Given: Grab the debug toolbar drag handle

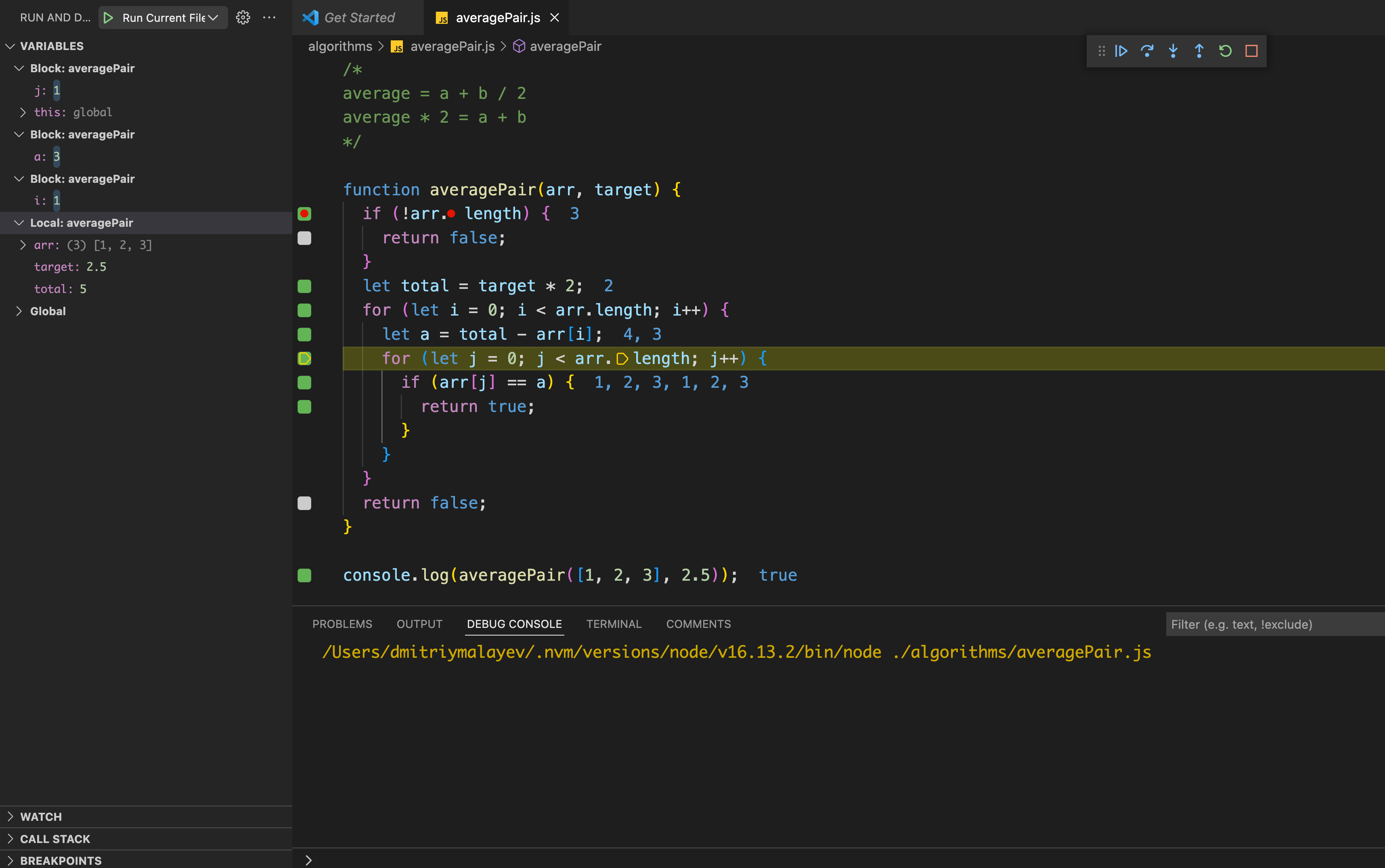Looking at the screenshot, I should 1101,51.
